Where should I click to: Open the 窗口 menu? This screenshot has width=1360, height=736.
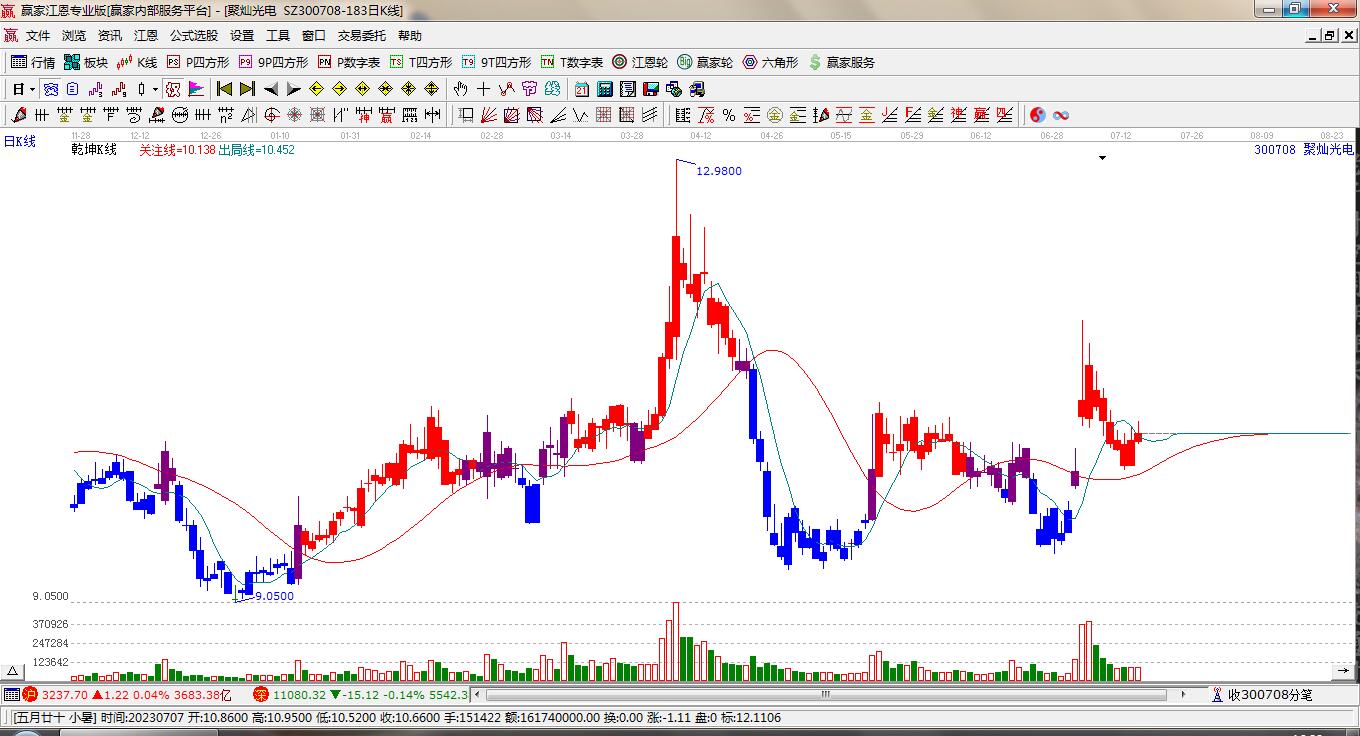point(314,35)
